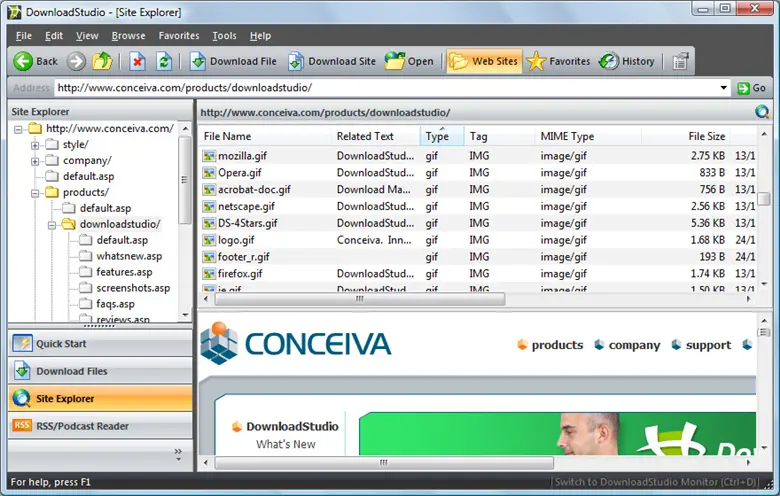
Task: Click the Refresh page icon
Action: pos(164,62)
